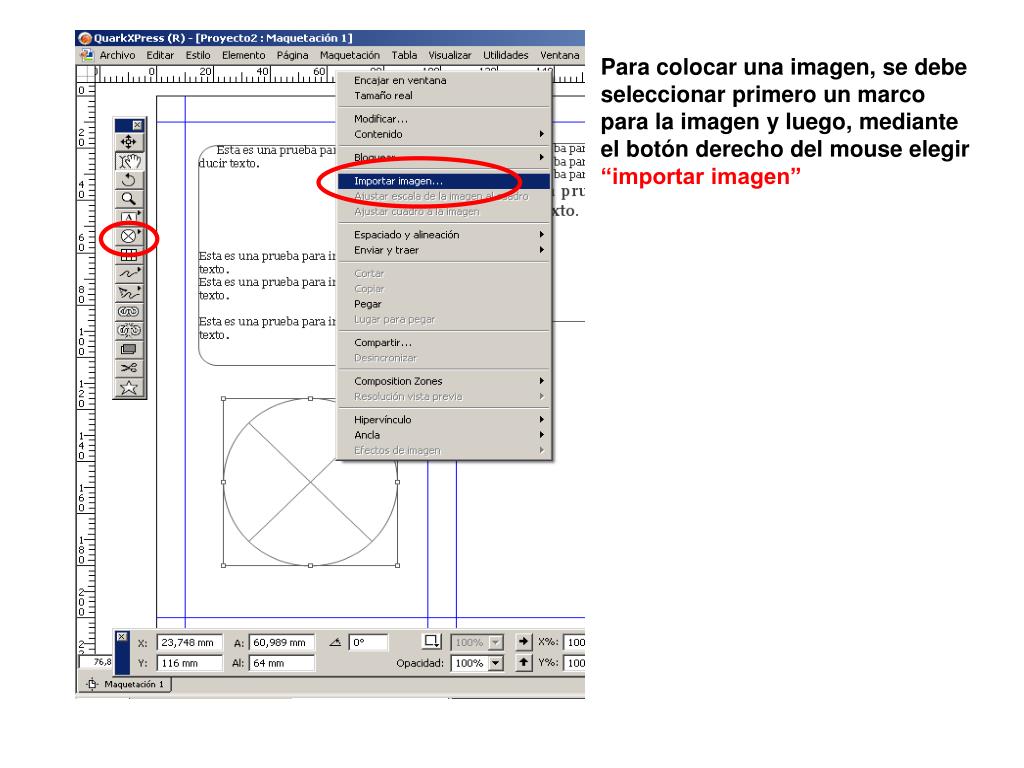Screen dimensions: 1024x768
Task: Click the rounded text box with sample text
Action: 268,255
